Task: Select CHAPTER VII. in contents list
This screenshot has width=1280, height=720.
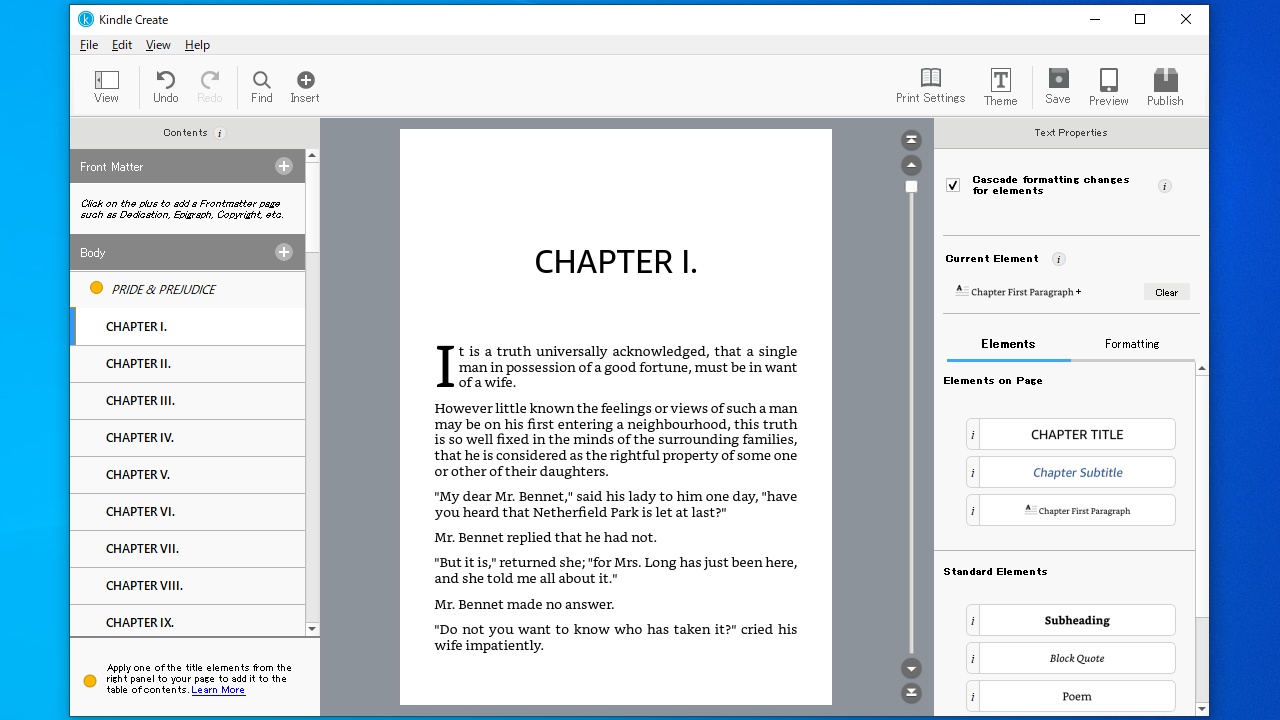Action: coord(188,549)
